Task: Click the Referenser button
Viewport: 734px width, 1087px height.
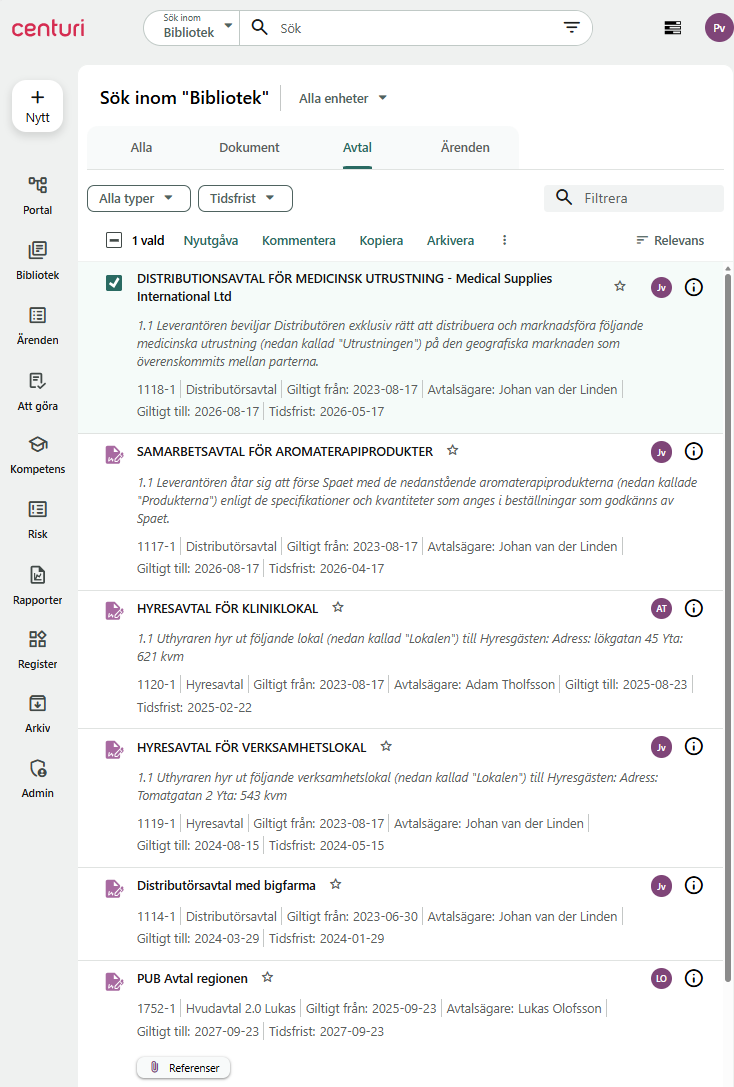Action: click(x=184, y=1068)
